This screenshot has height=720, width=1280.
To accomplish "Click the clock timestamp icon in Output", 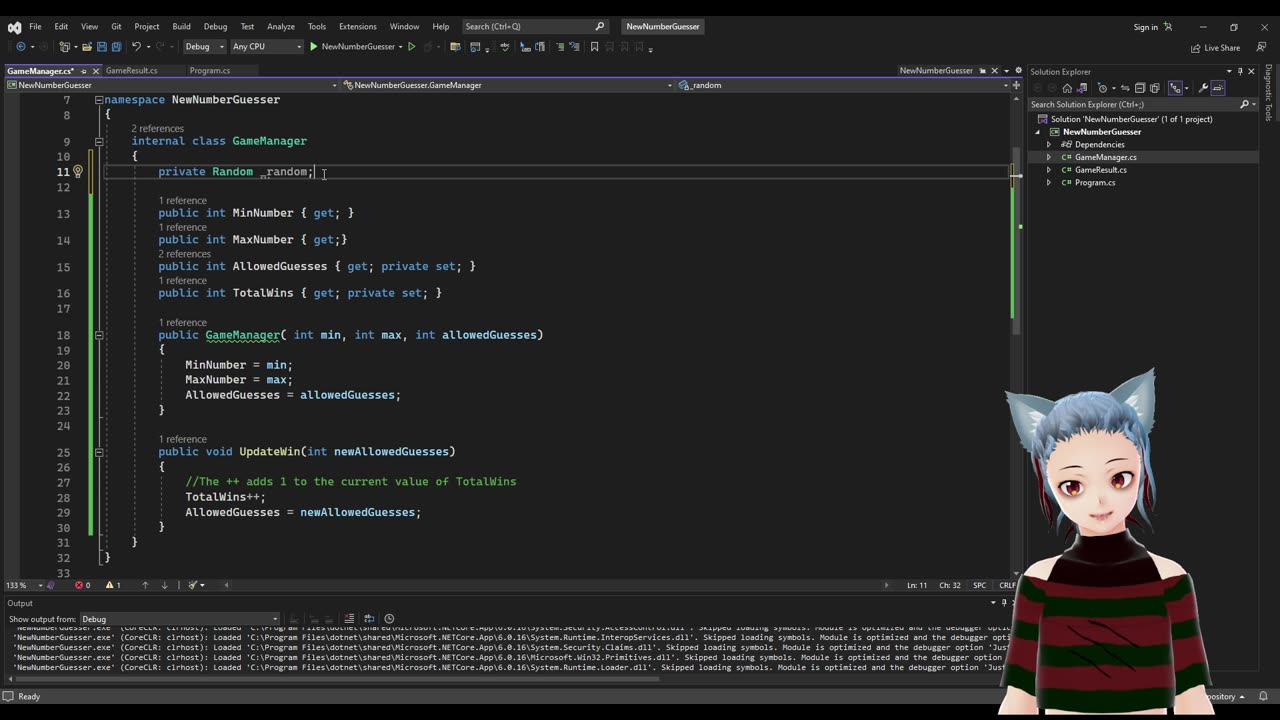I will pos(389,618).
